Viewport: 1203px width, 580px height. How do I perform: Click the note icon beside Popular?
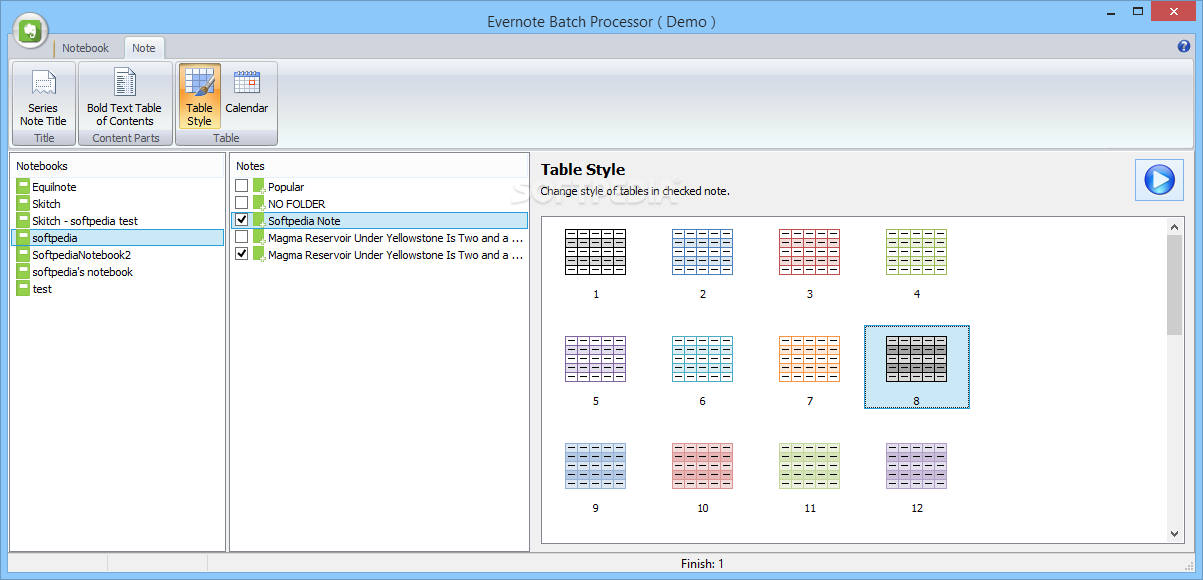click(x=259, y=187)
